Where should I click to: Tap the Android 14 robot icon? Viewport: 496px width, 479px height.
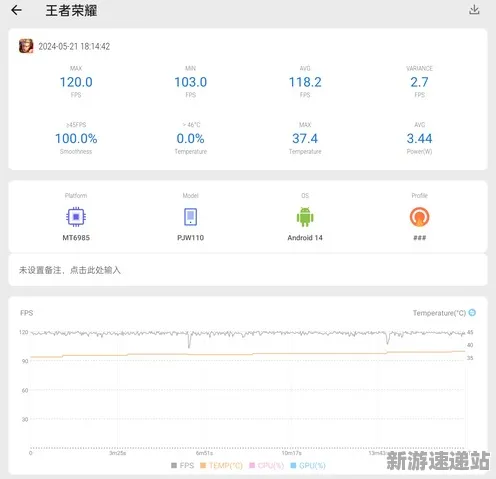click(305, 217)
